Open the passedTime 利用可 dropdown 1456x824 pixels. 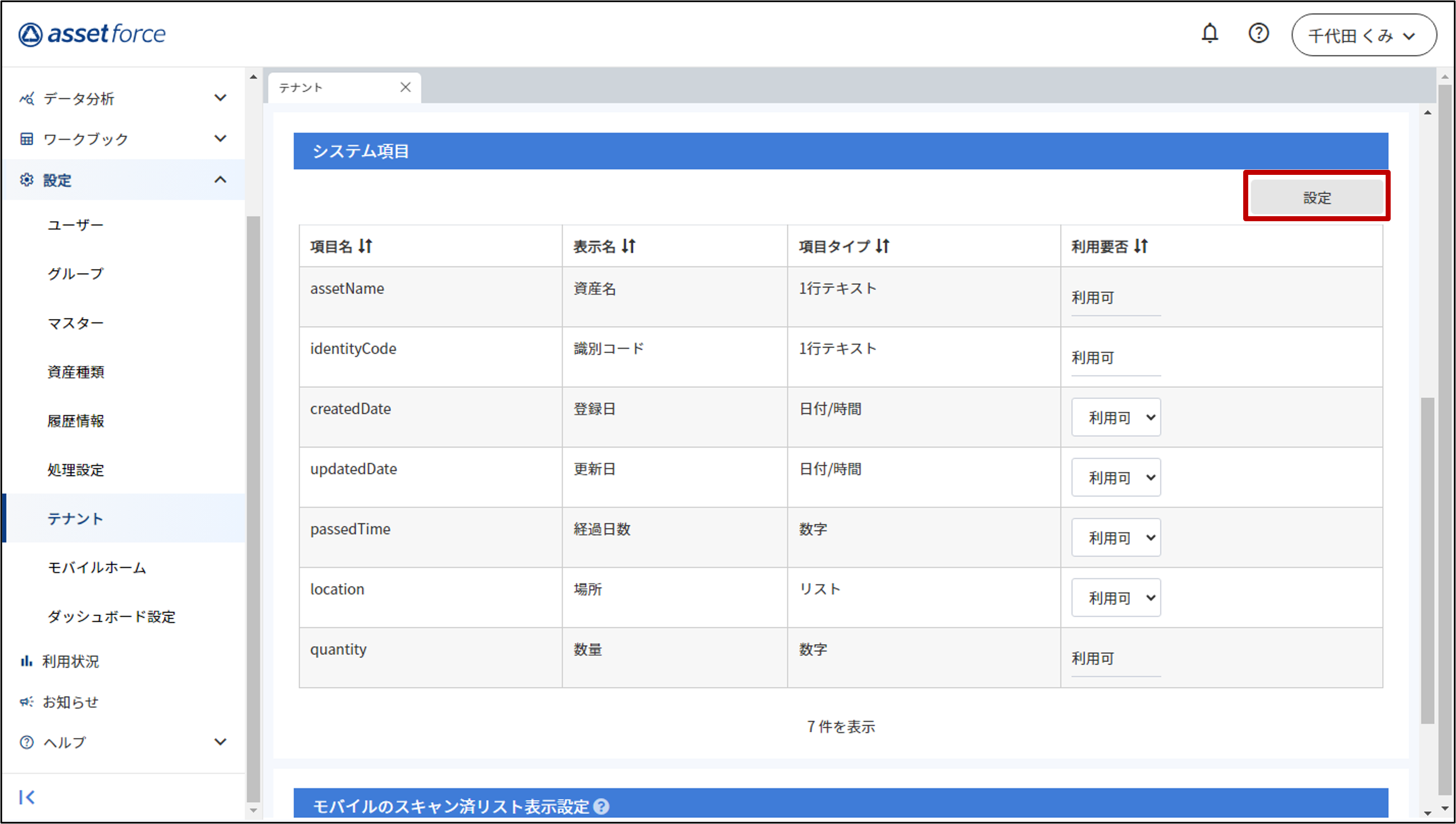click(1115, 537)
